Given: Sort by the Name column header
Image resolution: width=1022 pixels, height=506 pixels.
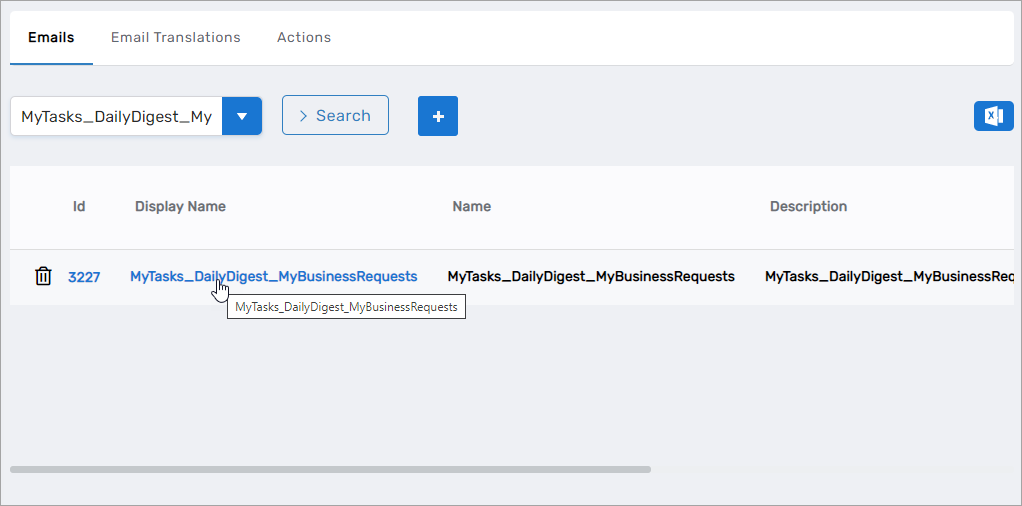Looking at the screenshot, I should 471,207.
